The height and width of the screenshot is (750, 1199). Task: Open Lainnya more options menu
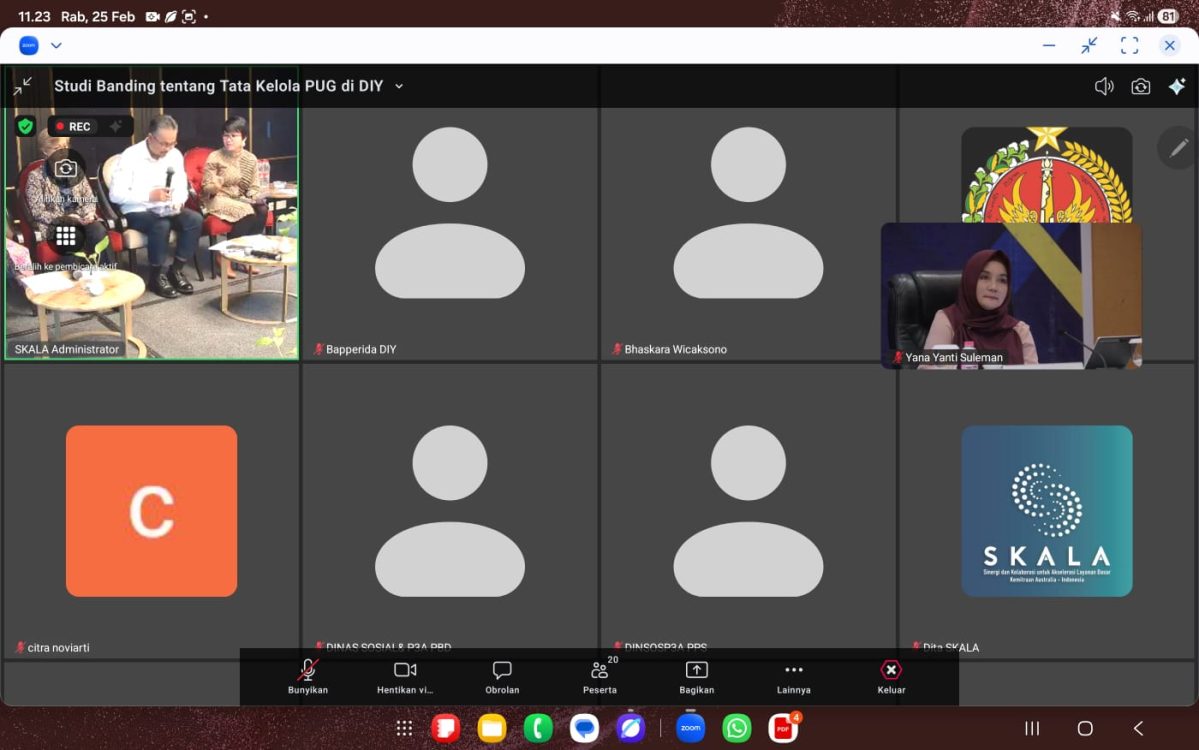(x=794, y=677)
